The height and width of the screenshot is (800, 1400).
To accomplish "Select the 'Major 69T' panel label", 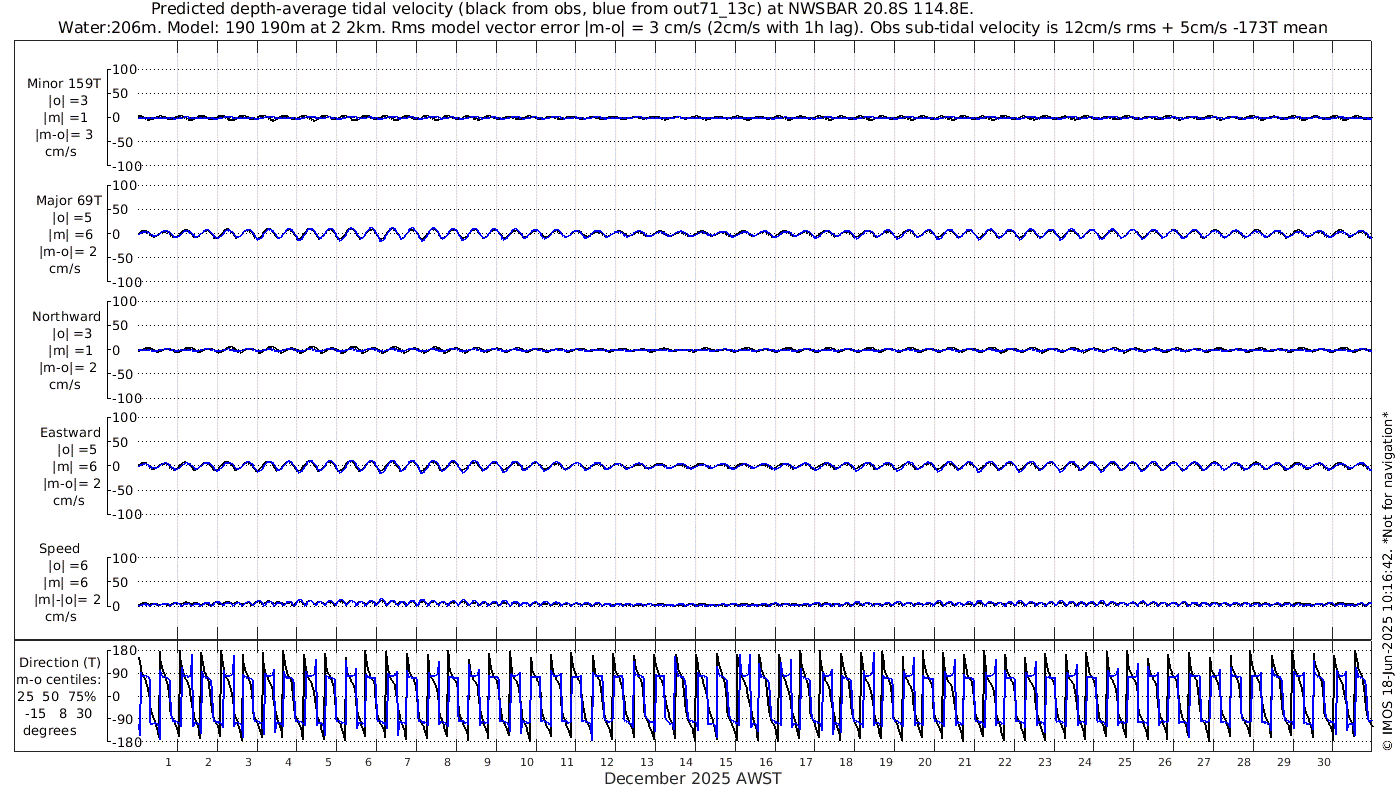I will click(68, 200).
